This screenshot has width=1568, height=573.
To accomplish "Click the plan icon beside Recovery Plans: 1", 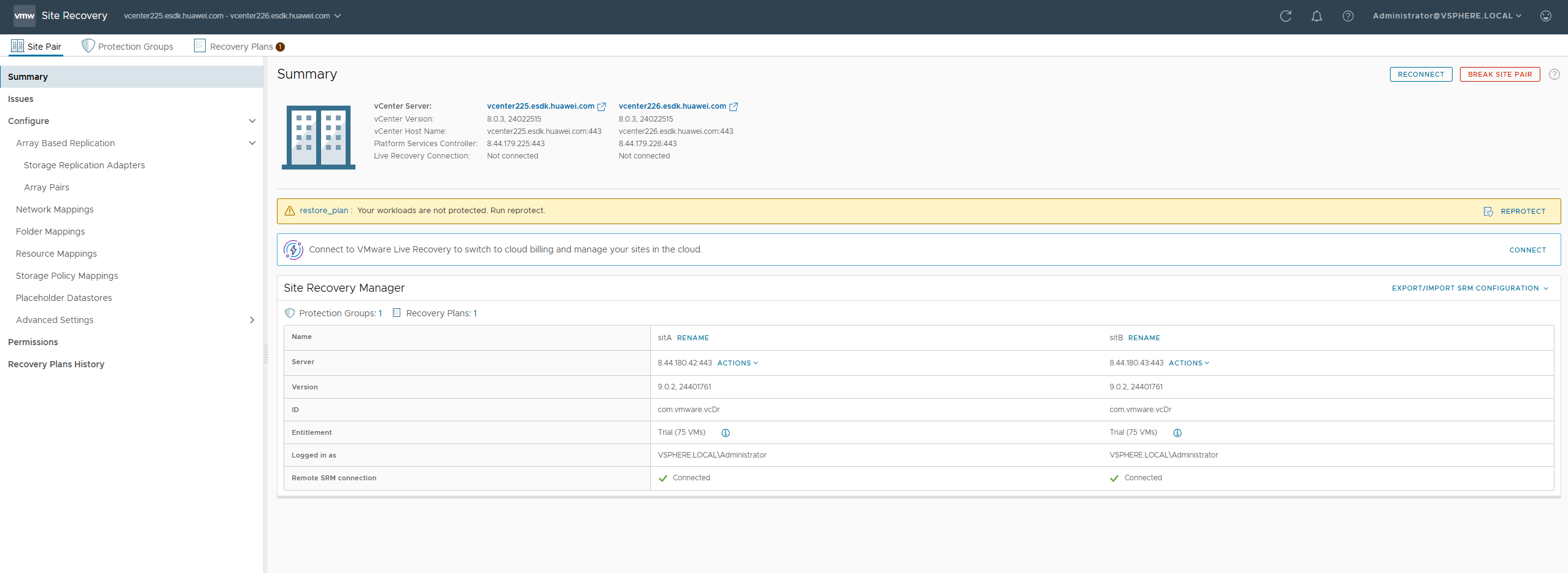I will tap(397, 313).
